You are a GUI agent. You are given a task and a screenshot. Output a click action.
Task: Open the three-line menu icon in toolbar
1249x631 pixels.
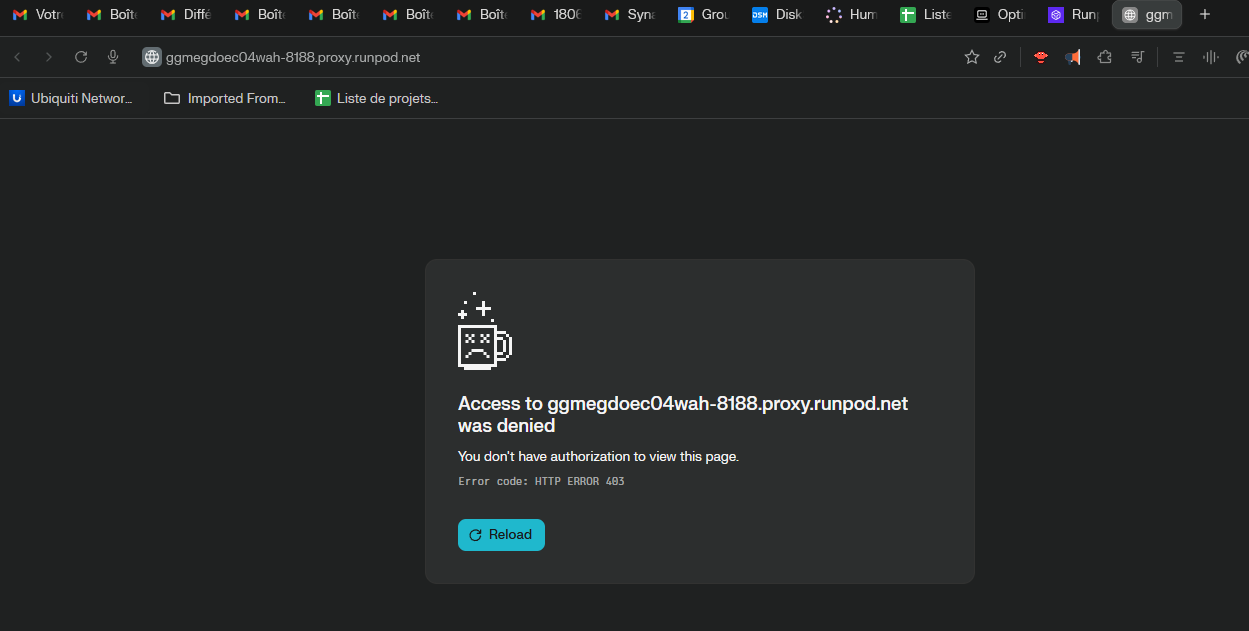click(x=1178, y=57)
